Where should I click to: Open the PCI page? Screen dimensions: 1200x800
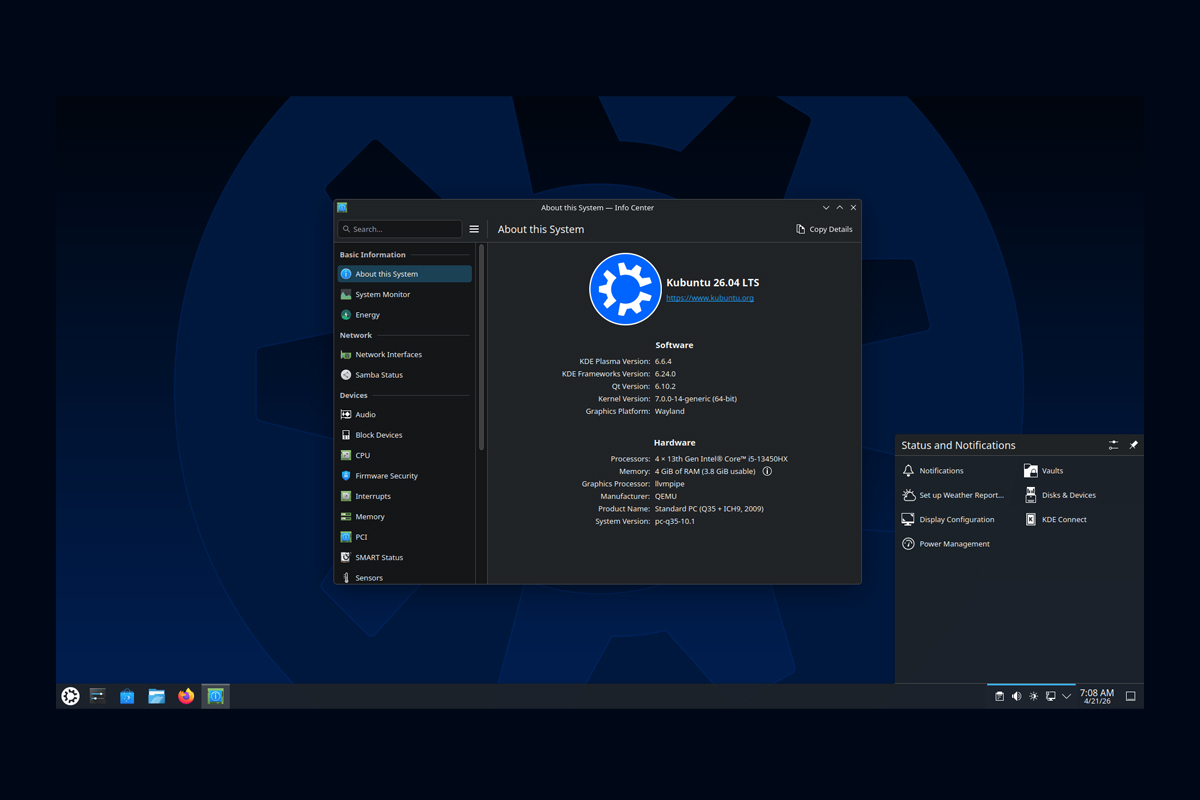click(x=405, y=537)
